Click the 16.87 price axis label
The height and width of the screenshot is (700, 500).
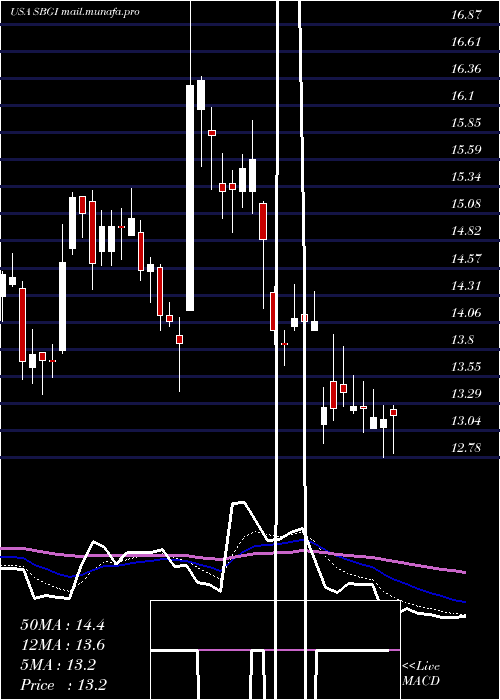[466, 15]
